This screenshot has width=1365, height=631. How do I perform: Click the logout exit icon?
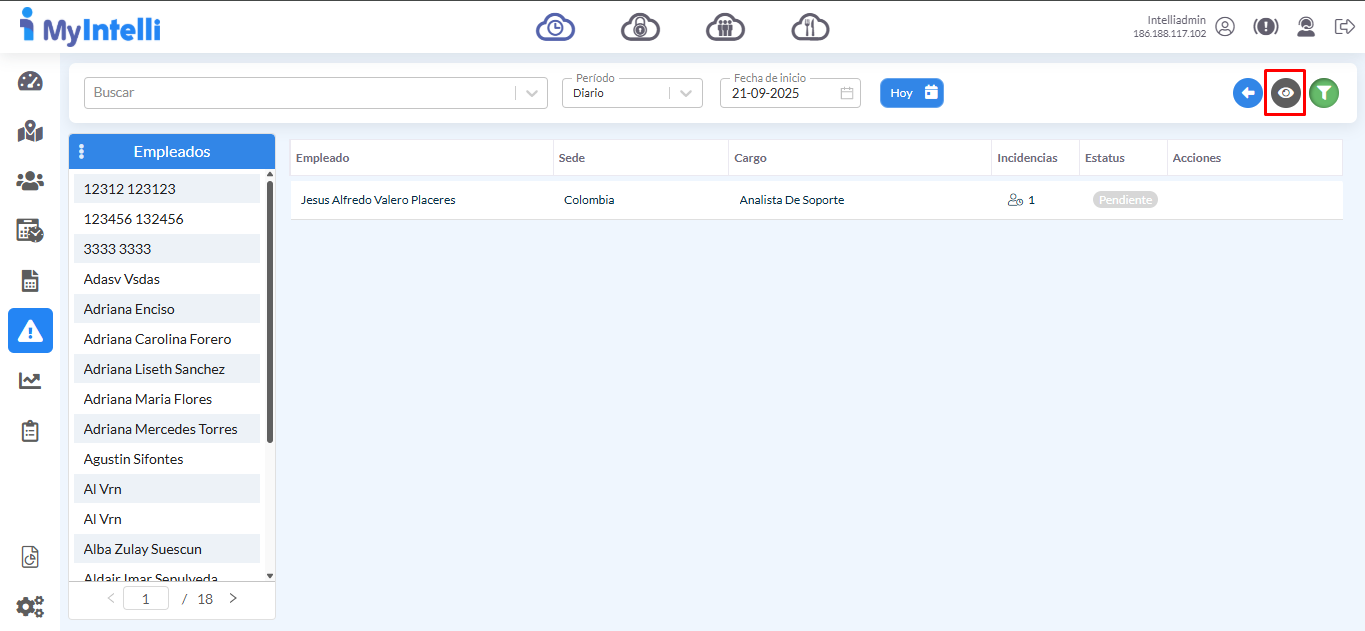point(1344,27)
